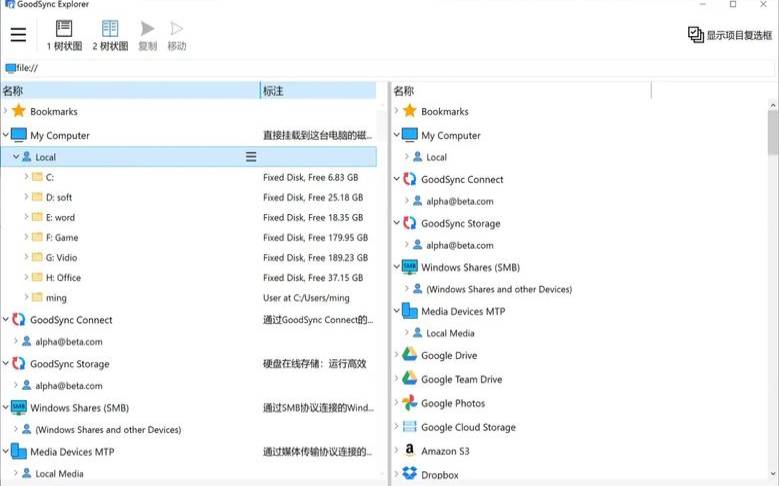Click My Computer icon in right pane
The image size is (779, 486).
pos(410,135)
